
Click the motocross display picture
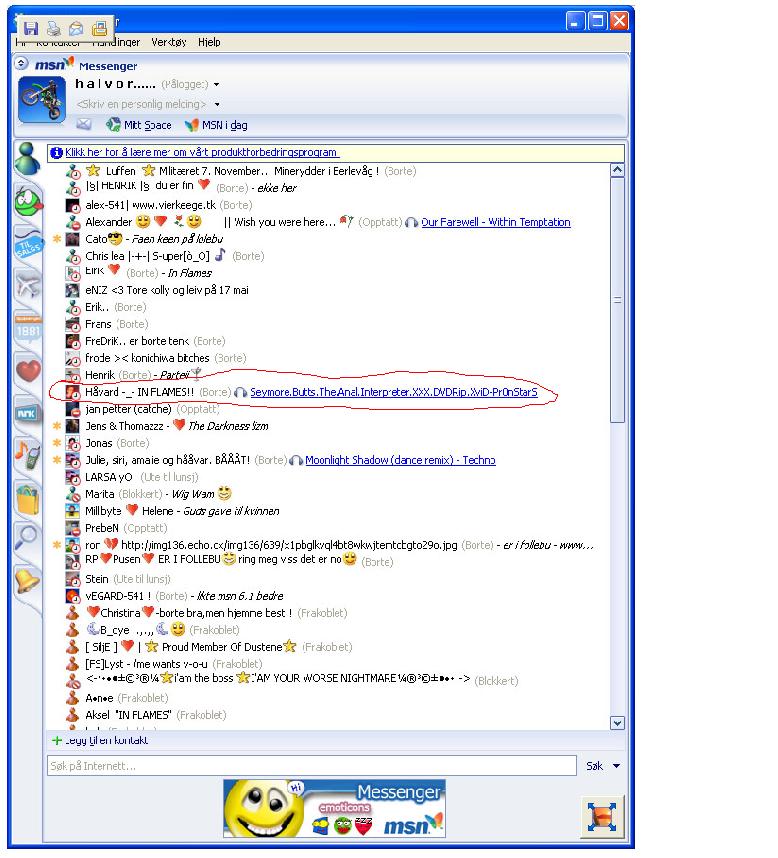coord(42,100)
